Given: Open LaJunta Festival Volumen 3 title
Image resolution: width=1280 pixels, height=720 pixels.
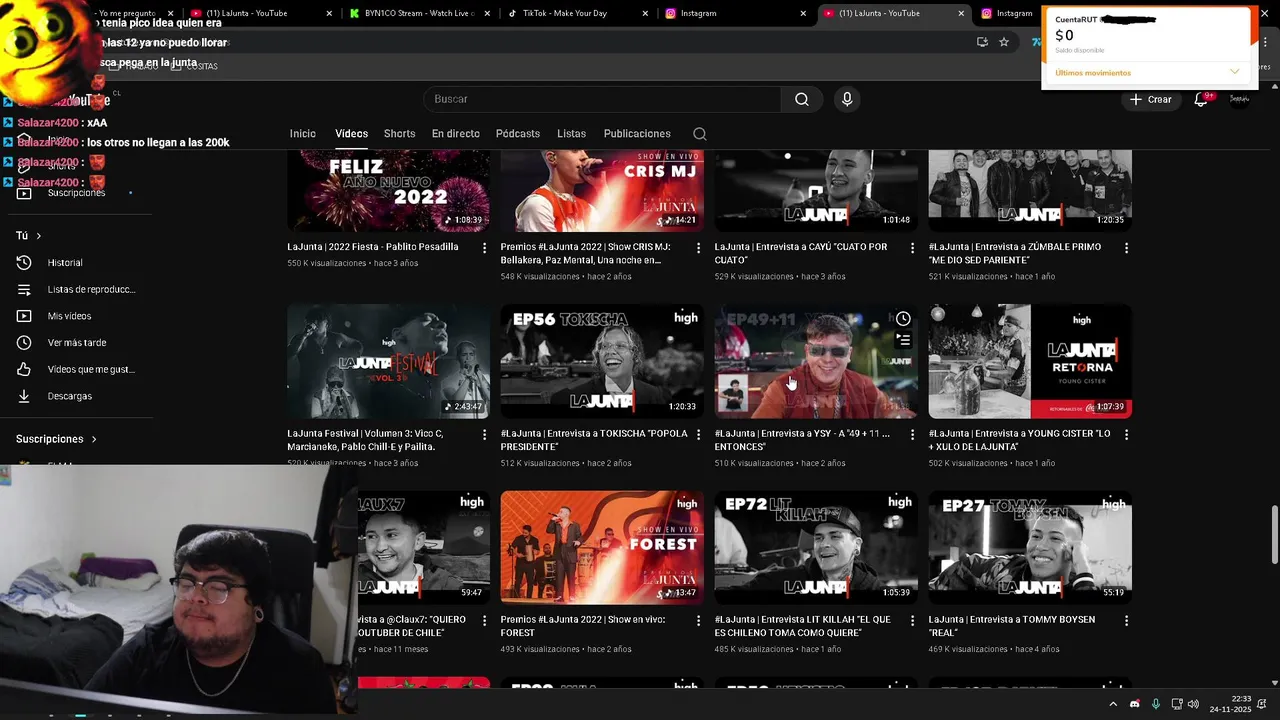Looking at the screenshot, I should 365,440.
